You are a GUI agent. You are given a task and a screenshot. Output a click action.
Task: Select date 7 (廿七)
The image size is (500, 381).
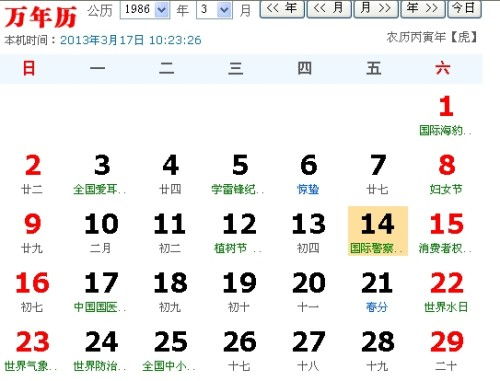click(378, 174)
